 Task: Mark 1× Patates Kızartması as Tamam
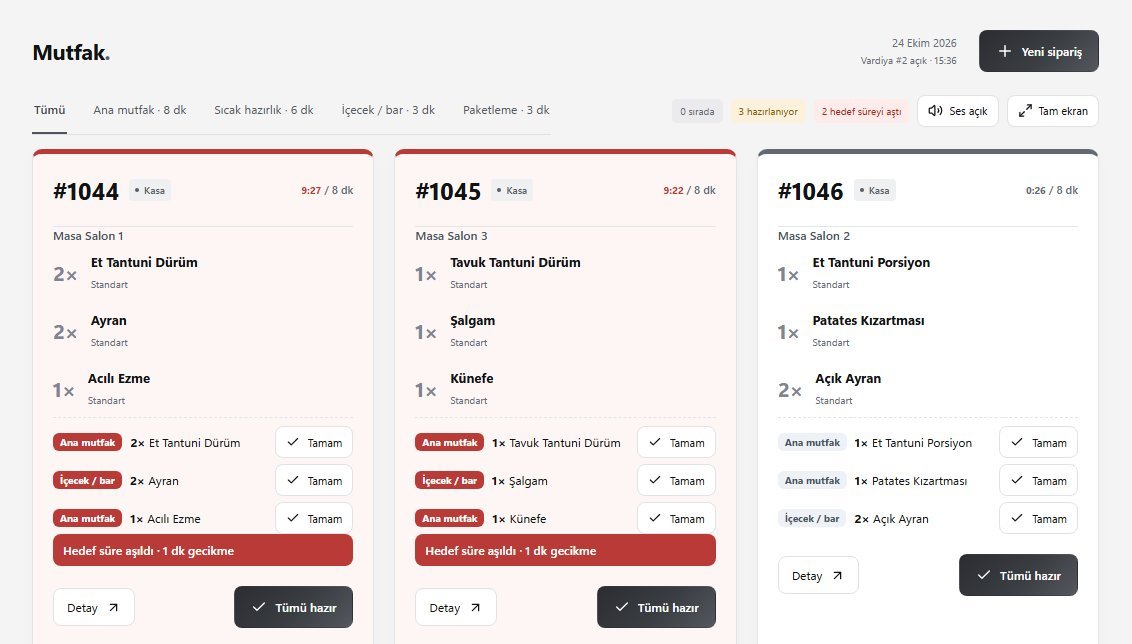(1038, 481)
